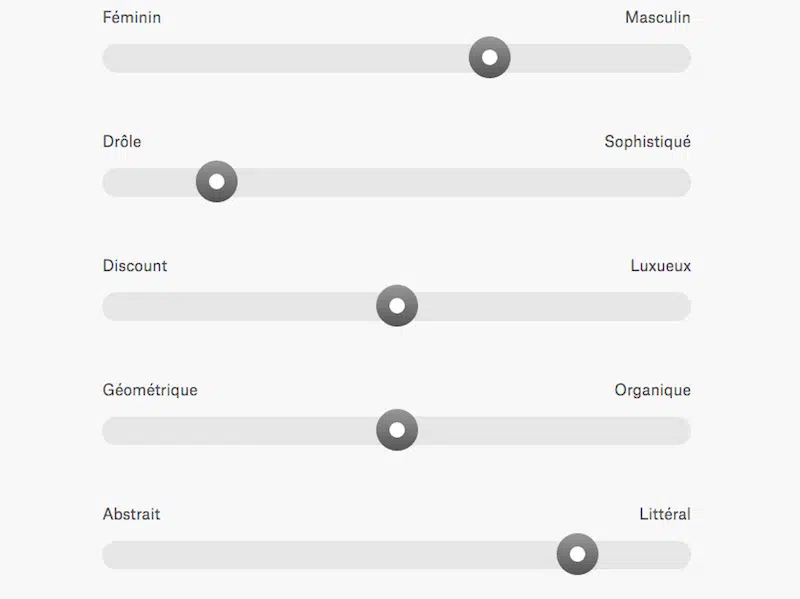The image size is (800, 599).
Task: Set the Abstrait–Littéral slider track to far left
Action: (x=112, y=554)
